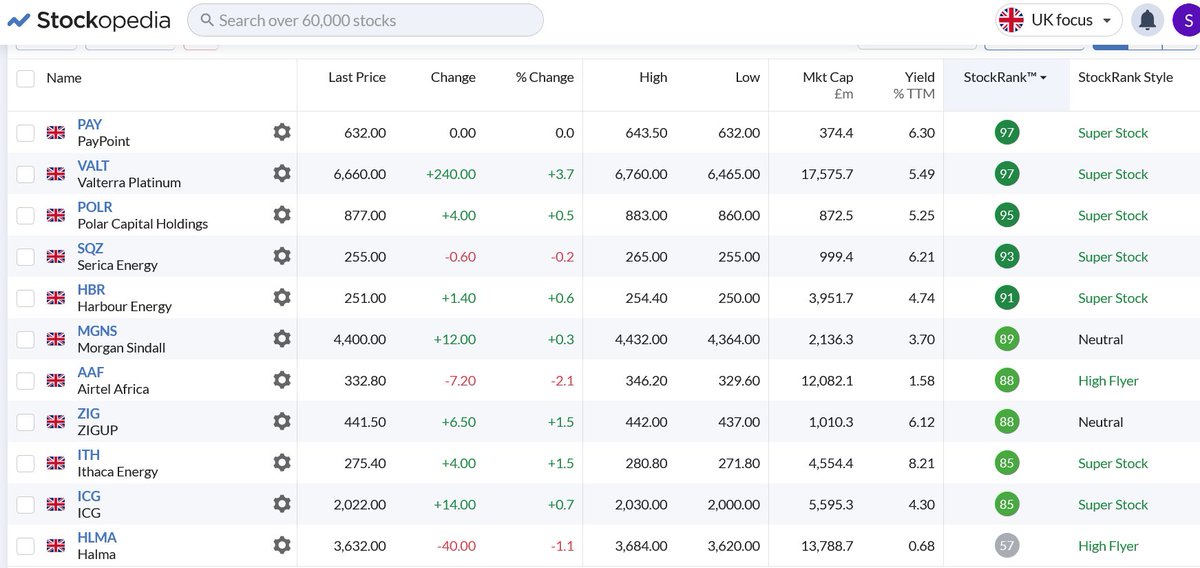1200x568 pixels.
Task: Click Ithaca Energy yield 8.21
Action: pos(922,463)
